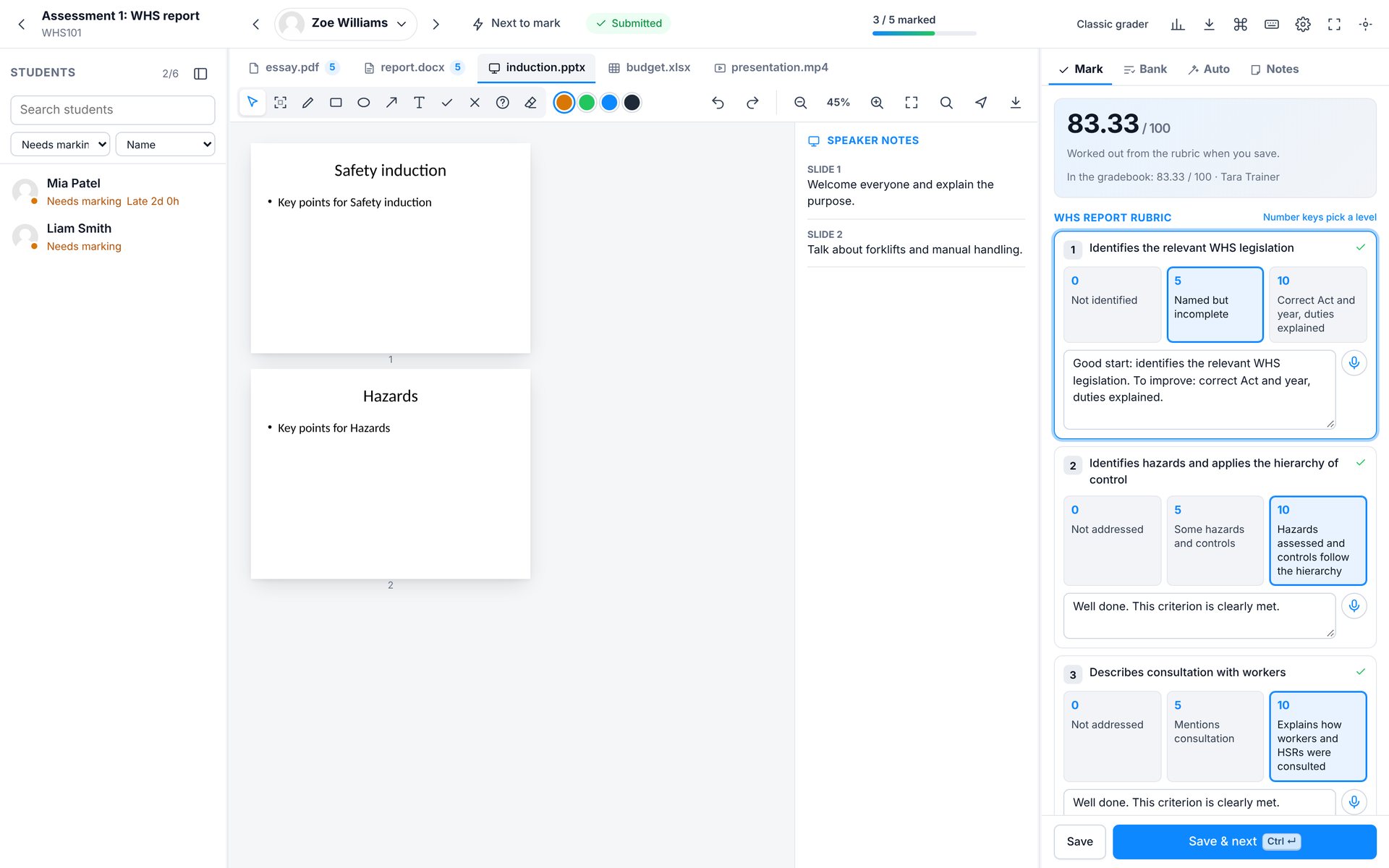This screenshot has width=1389, height=868.
Task: Click the Save & next button
Action: (1244, 842)
